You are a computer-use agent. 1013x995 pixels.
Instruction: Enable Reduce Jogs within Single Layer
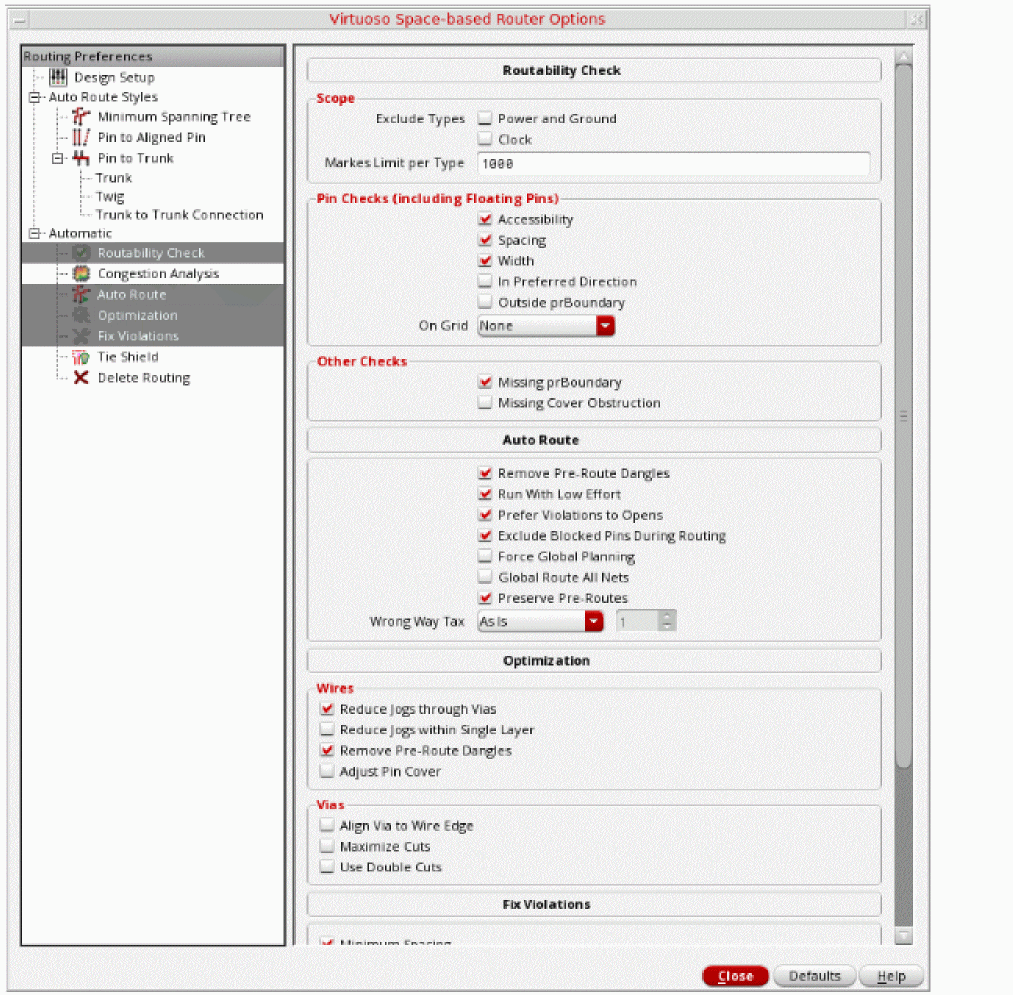[x=327, y=730]
